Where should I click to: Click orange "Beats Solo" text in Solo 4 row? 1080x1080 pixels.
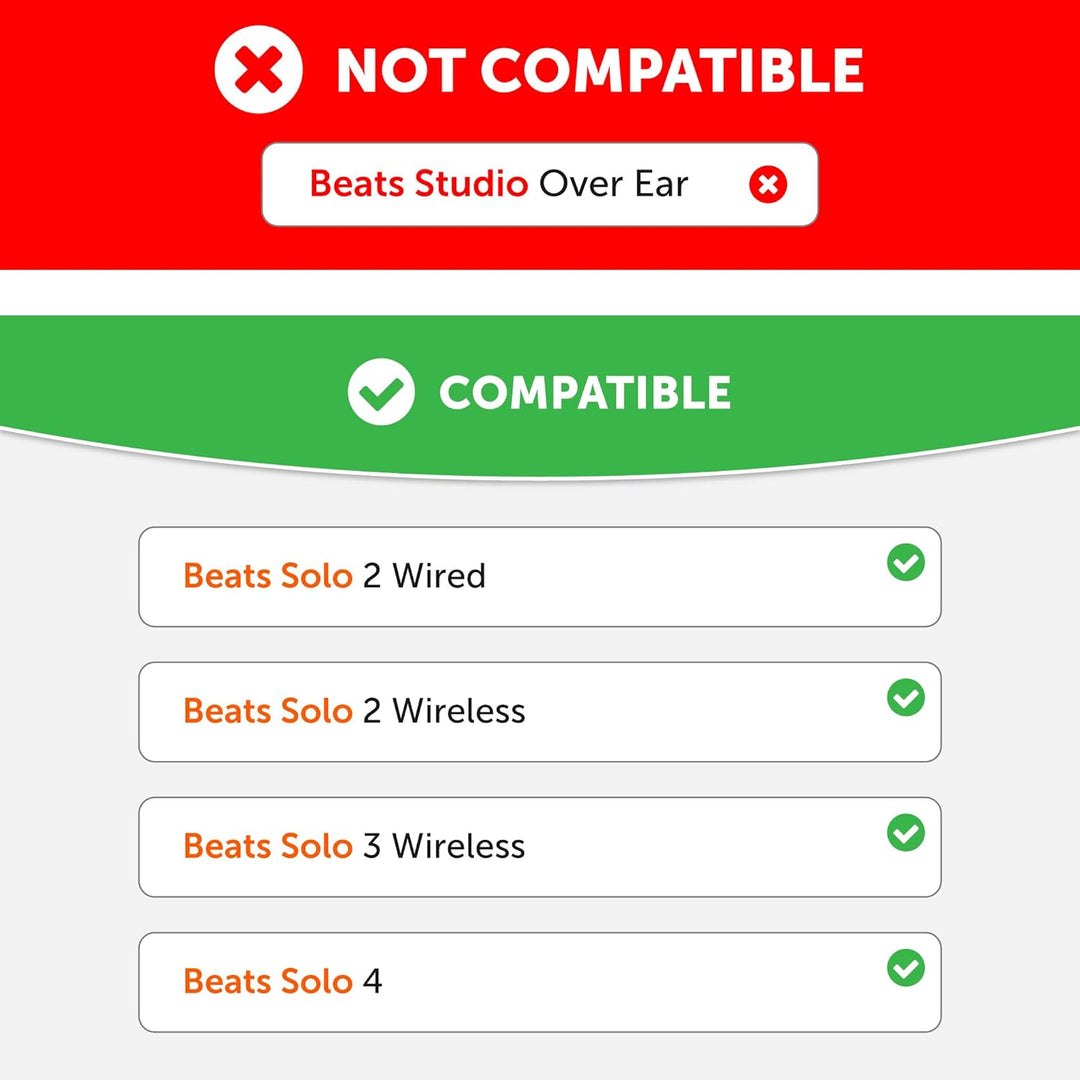coord(267,981)
